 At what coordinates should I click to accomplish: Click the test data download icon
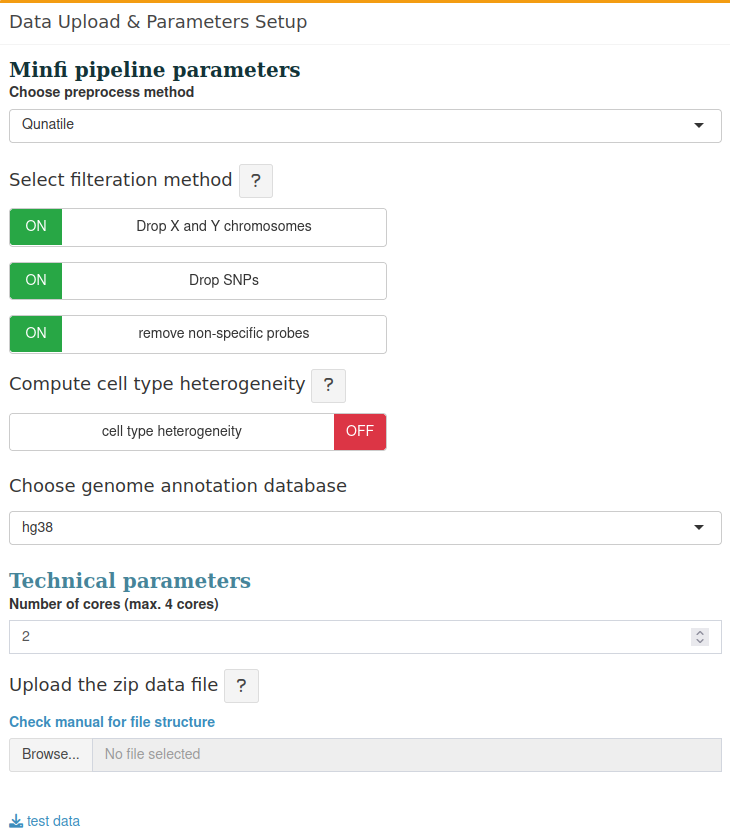click(x=16, y=821)
